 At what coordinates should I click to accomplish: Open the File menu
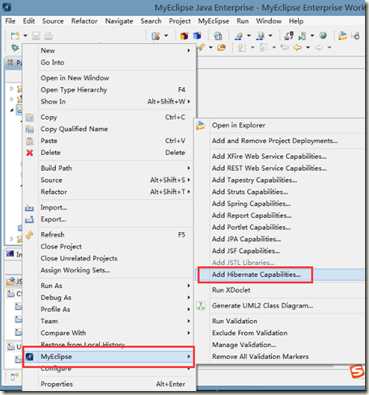10,21
